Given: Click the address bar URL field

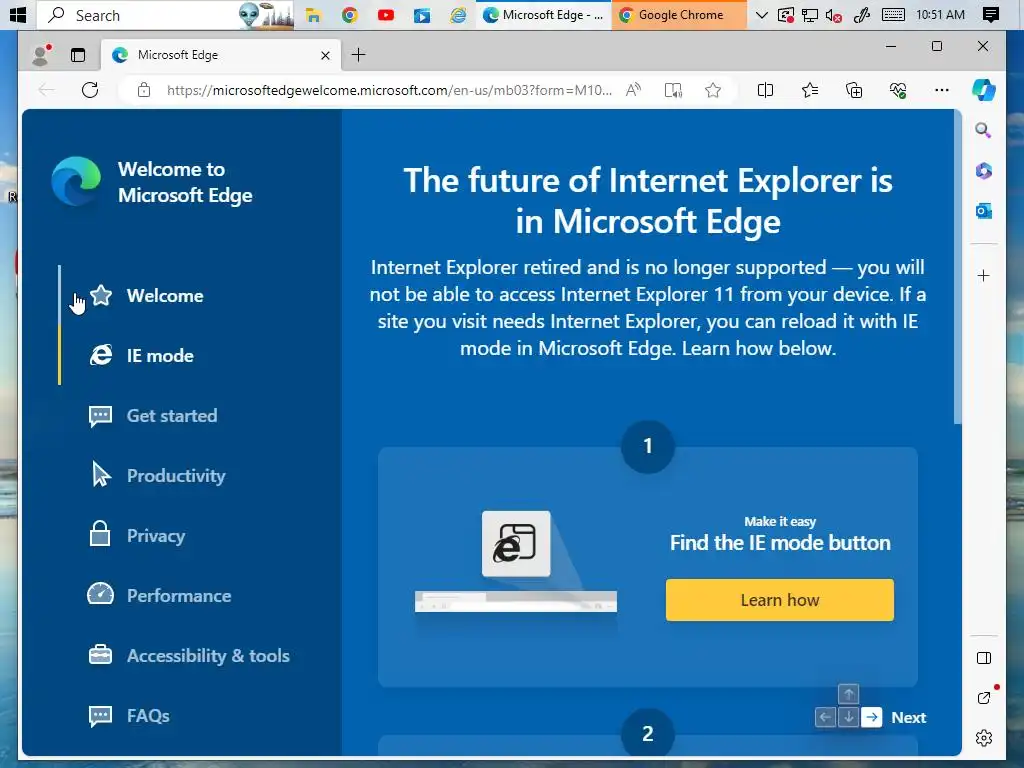Looking at the screenshot, I should pyautogui.click(x=389, y=90).
